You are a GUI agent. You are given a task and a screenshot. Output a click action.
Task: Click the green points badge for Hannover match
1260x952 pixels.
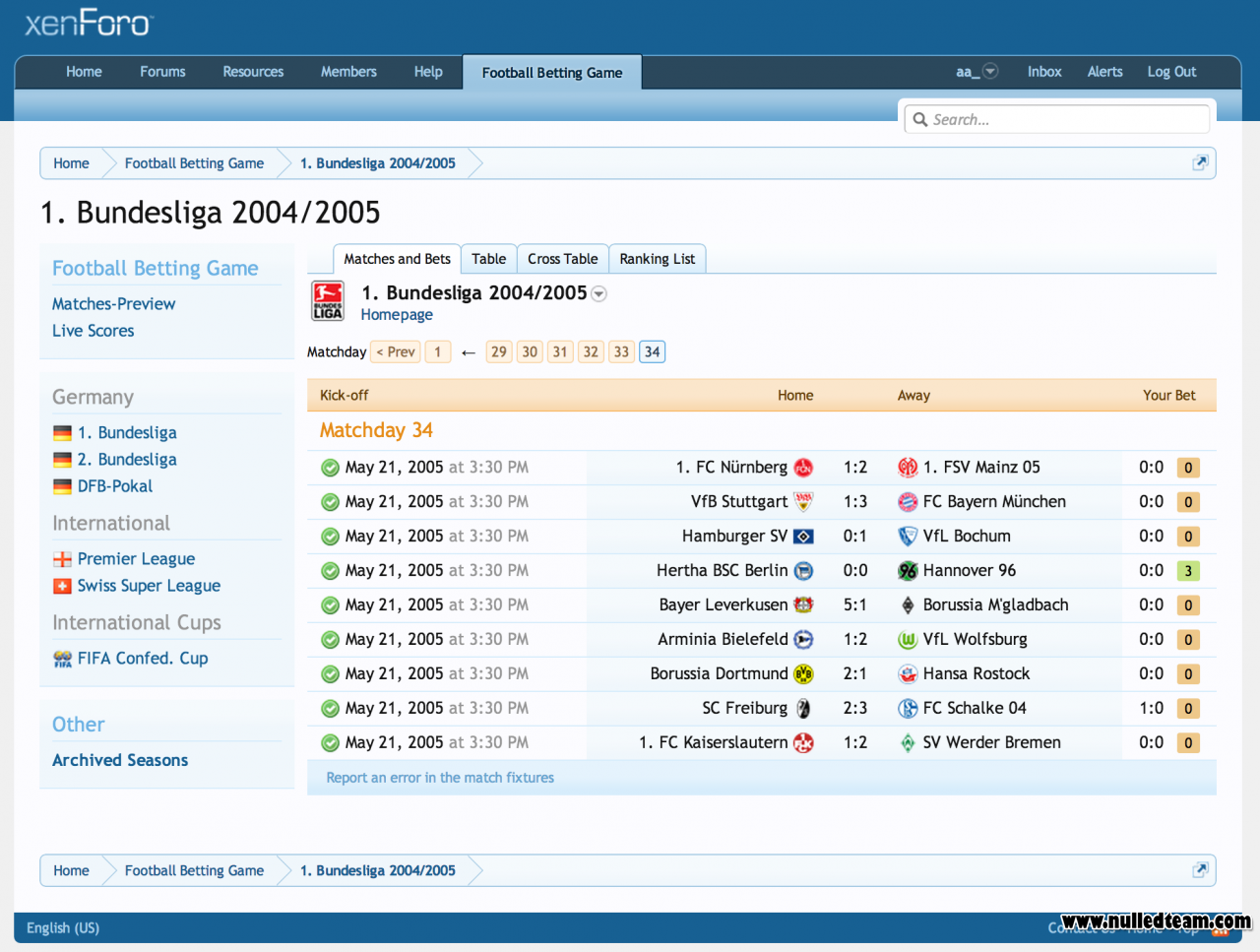tap(1188, 571)
